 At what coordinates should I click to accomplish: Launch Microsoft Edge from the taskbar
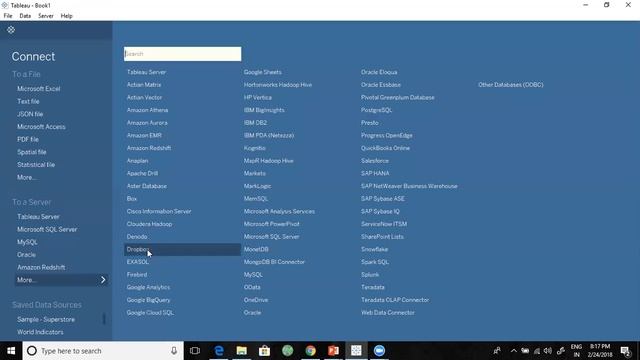click(219, 351)
